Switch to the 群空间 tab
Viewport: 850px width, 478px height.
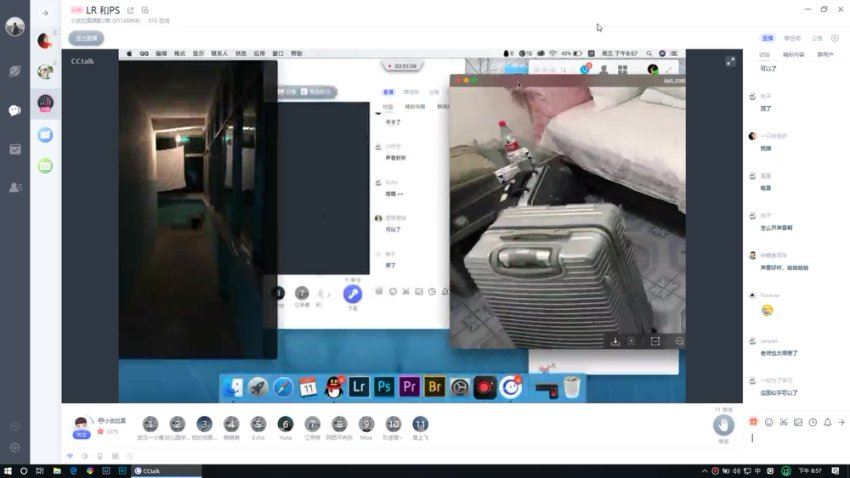792,38
